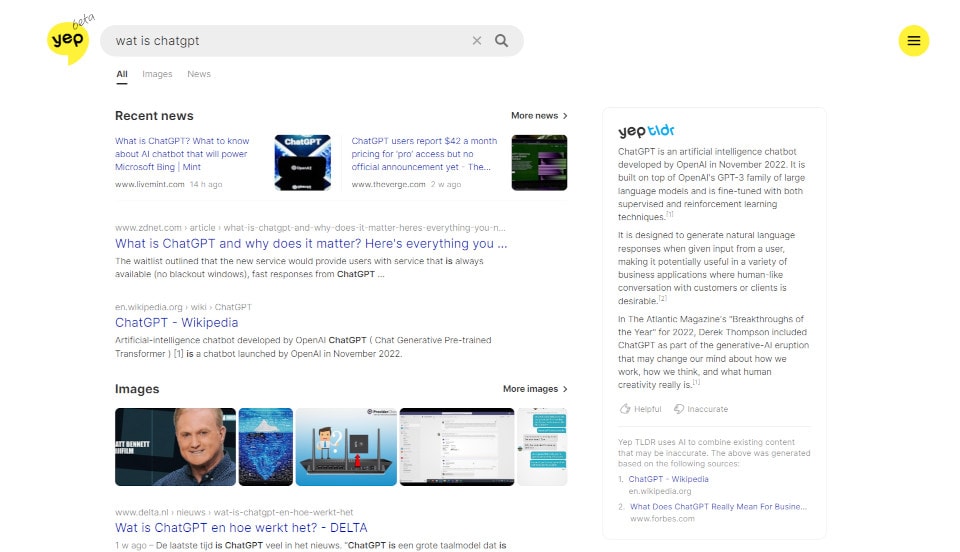Click the More news chevron arrow
The height and width of the screenshot is (552, 960).
click(x=565, y=116)
